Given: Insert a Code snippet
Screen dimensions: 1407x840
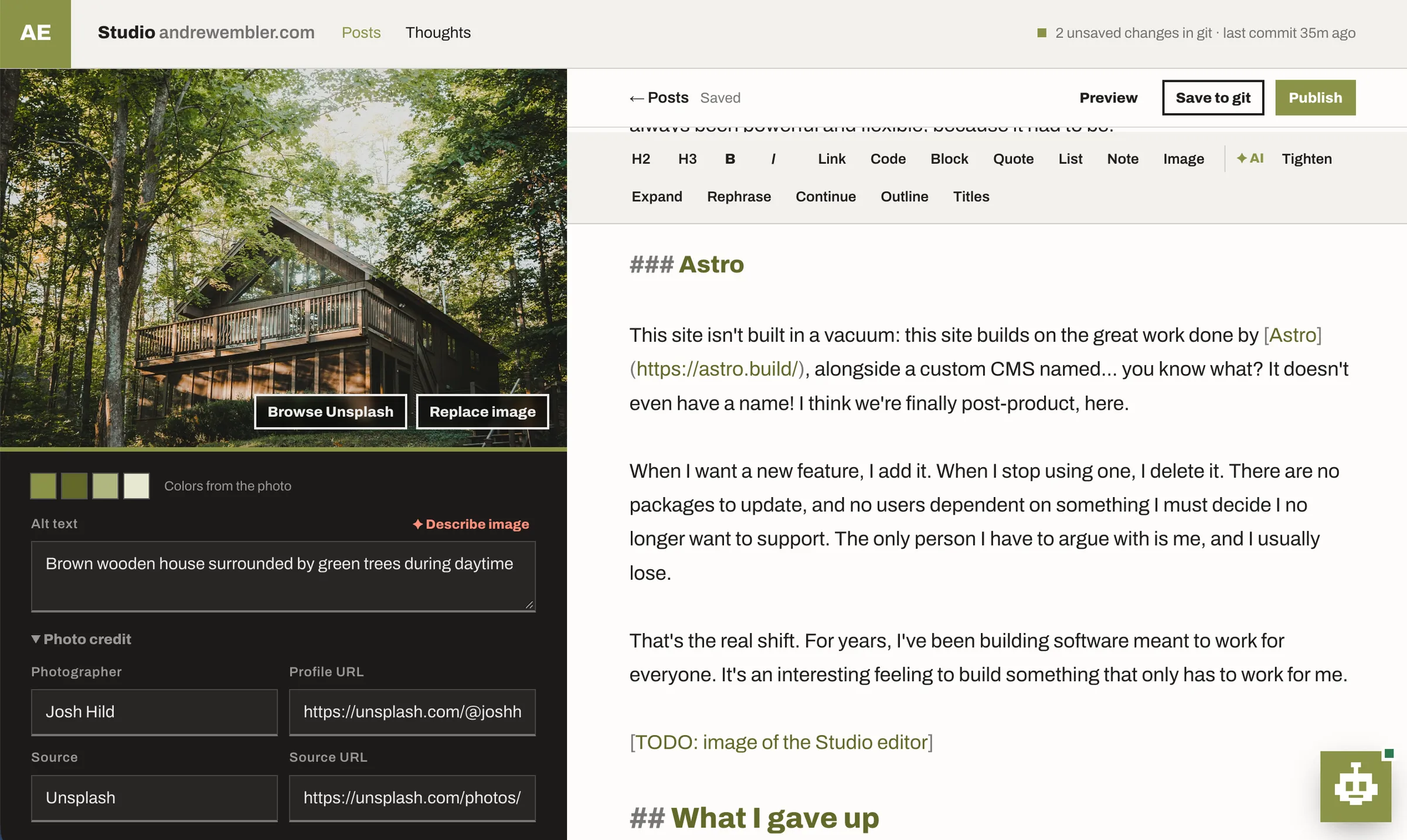Looking at the screenshot, I should (888, 159).
